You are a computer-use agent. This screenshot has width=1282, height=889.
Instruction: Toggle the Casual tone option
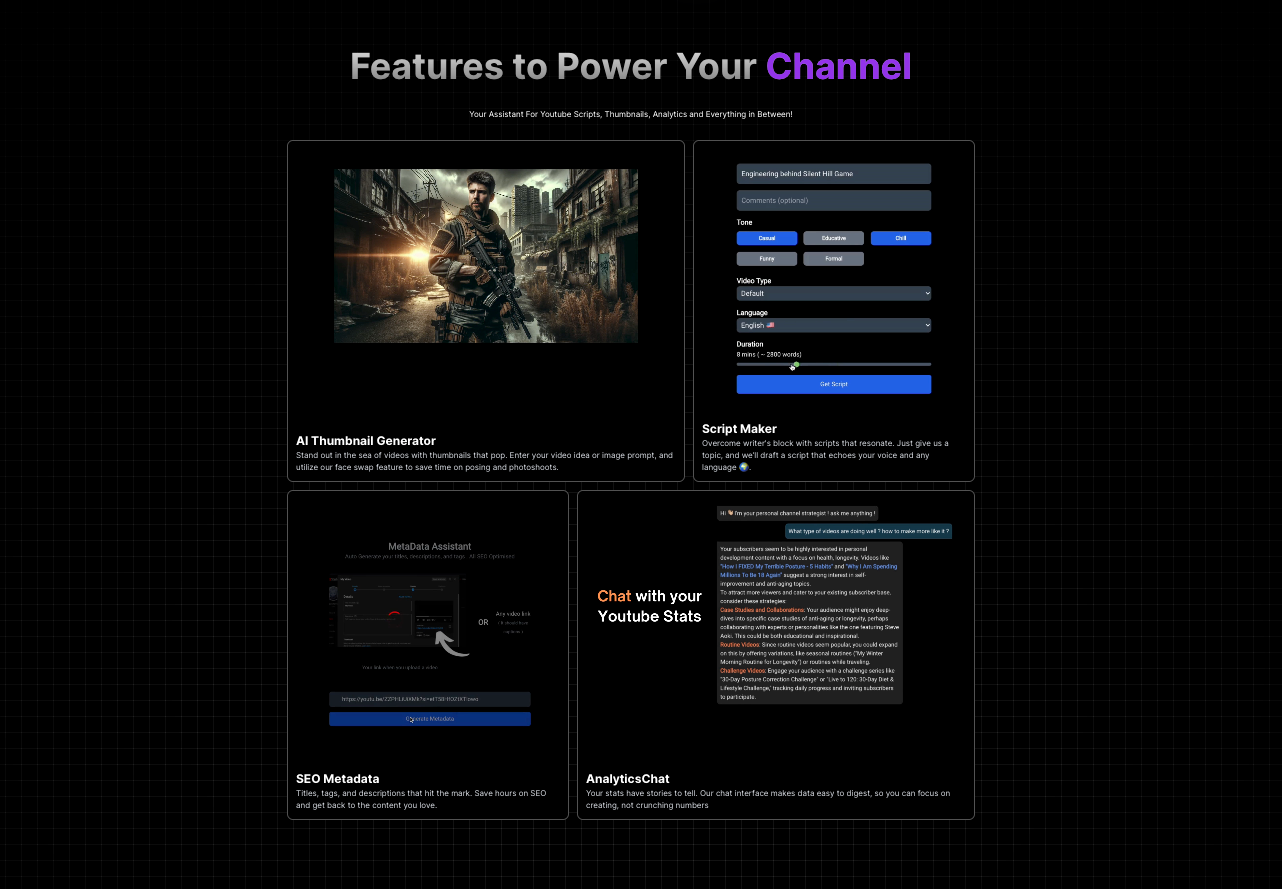(x=766, y=238)
